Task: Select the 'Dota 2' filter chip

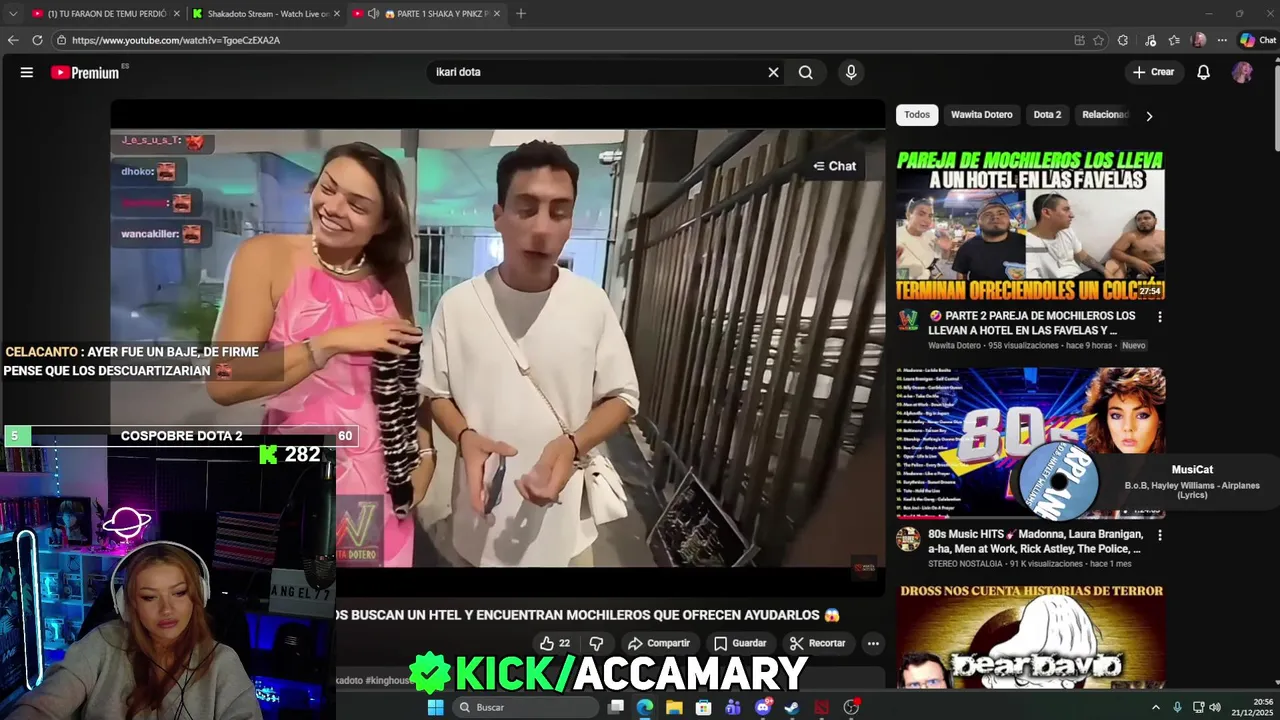Action: click(x=1047, y=115)
